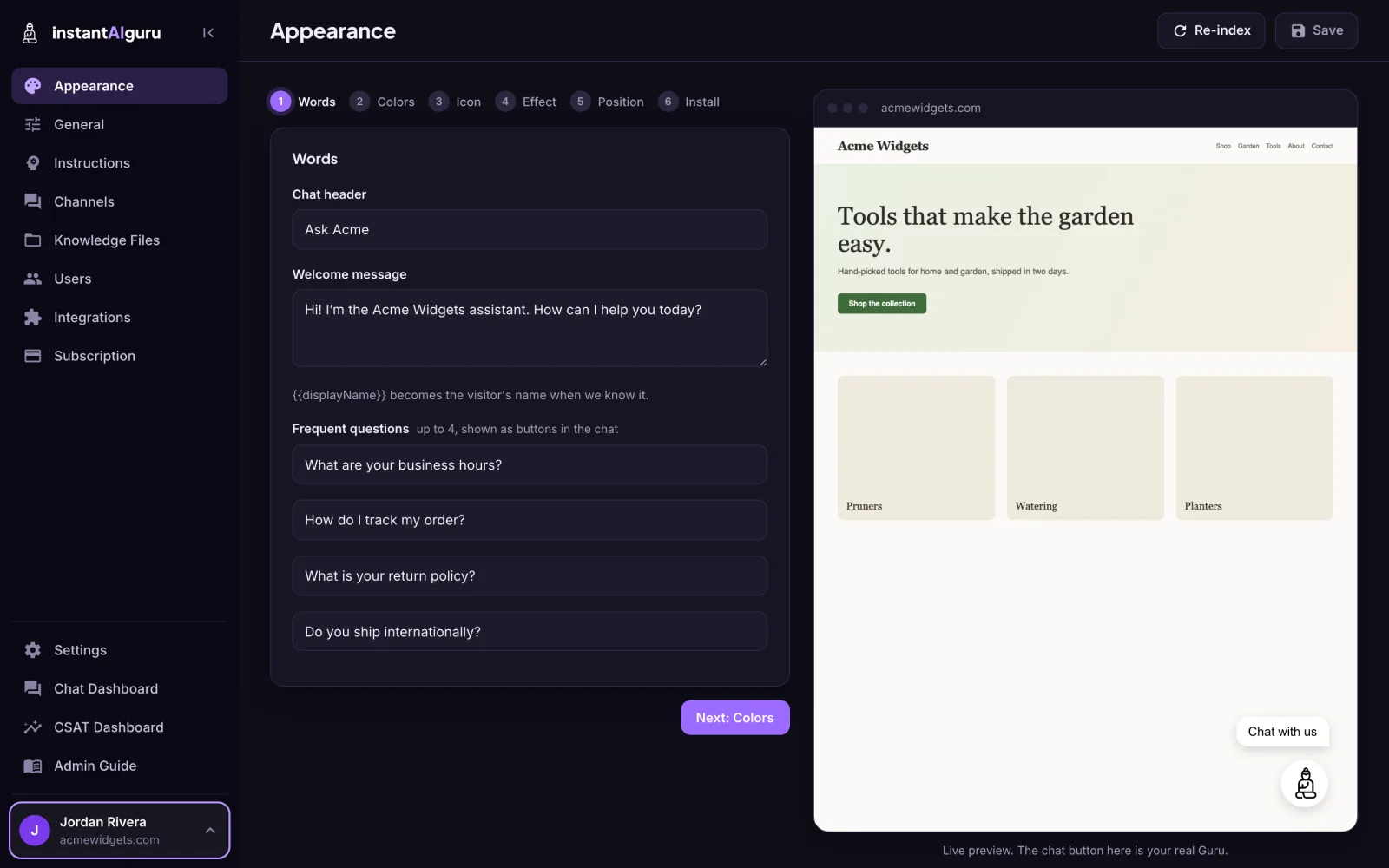Screen dimensions: 1389x868
Task: Go to the Position step
Action: pos(608,102)
